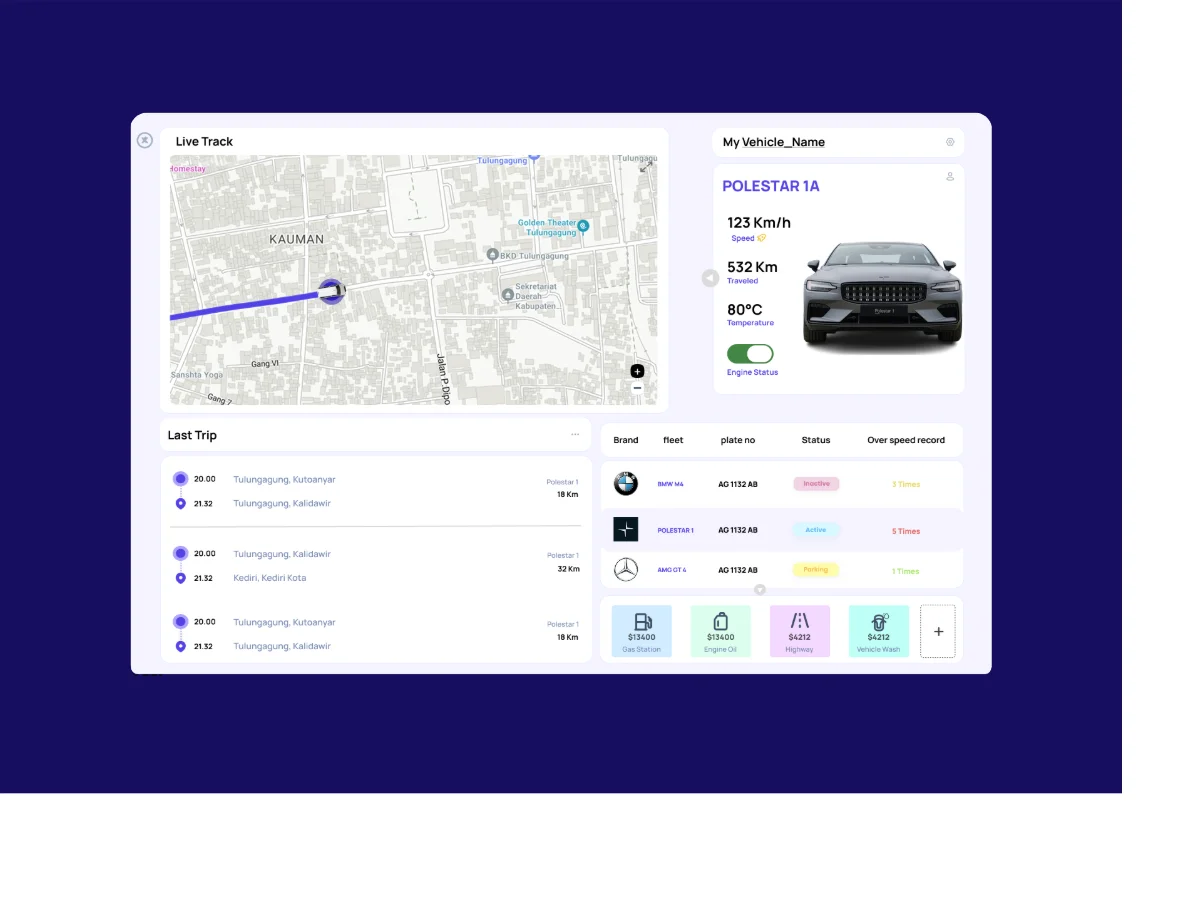Click the 3 Times over speed value

click(x=906, y=484)
